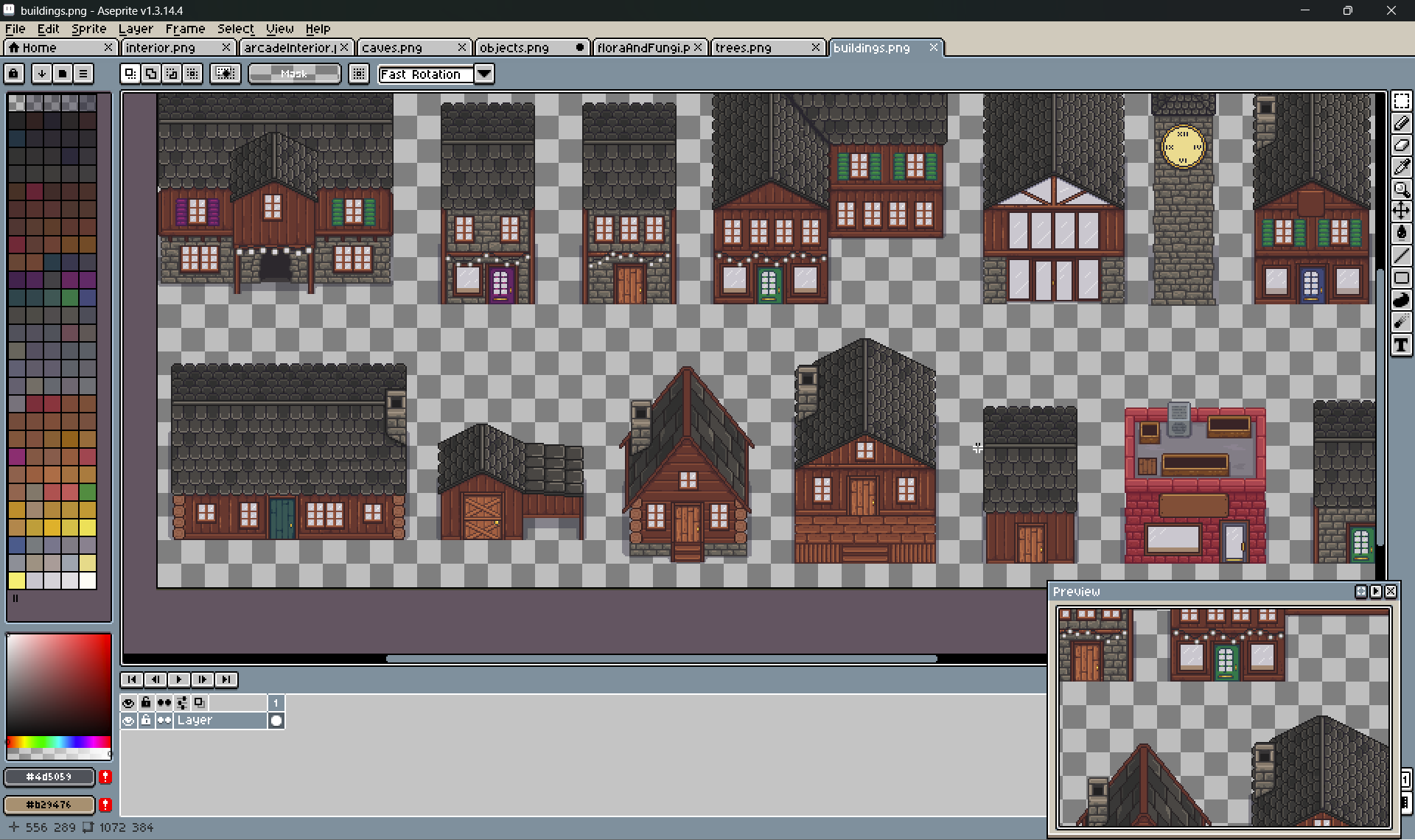The height and width of the screenshot is (840, 1415).
Task: Click the Mask transparent color button
Action: tap(294, 74)
